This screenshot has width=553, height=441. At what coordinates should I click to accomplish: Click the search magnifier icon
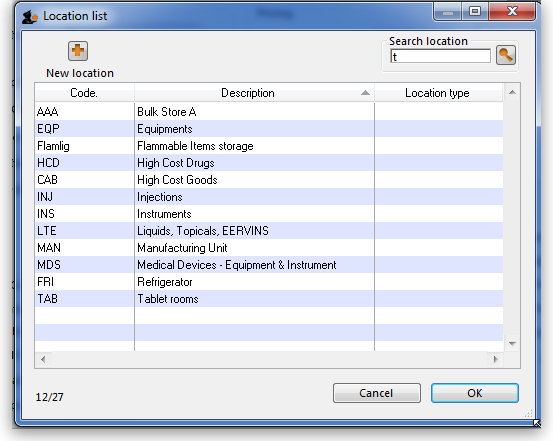pyautogui.click(x=506, y=55)
